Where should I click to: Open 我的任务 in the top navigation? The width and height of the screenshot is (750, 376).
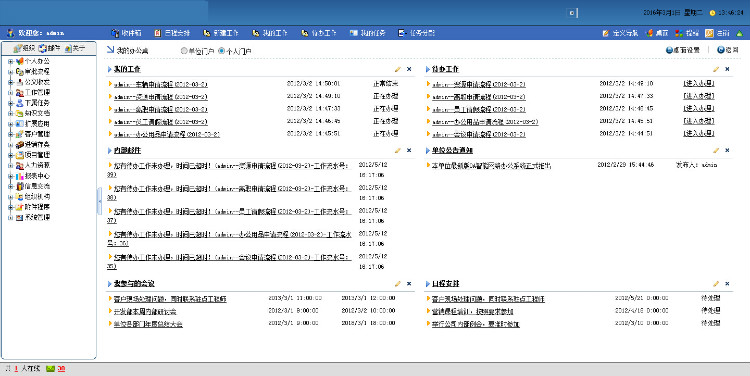[368, 33]
